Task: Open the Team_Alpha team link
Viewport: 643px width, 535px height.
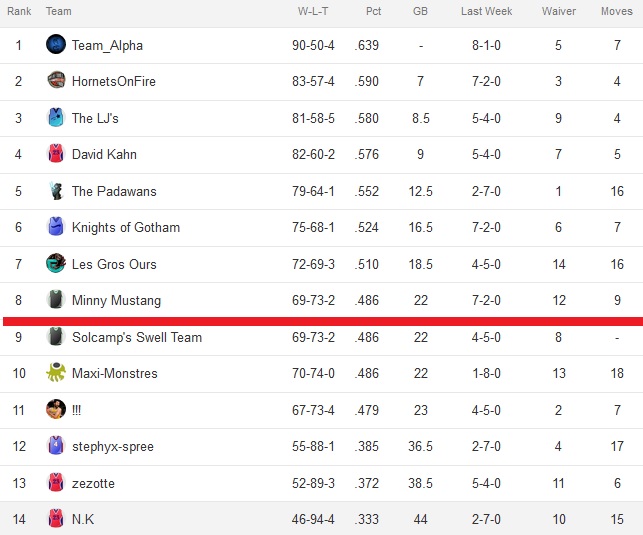Action: [x=107, y=45]
